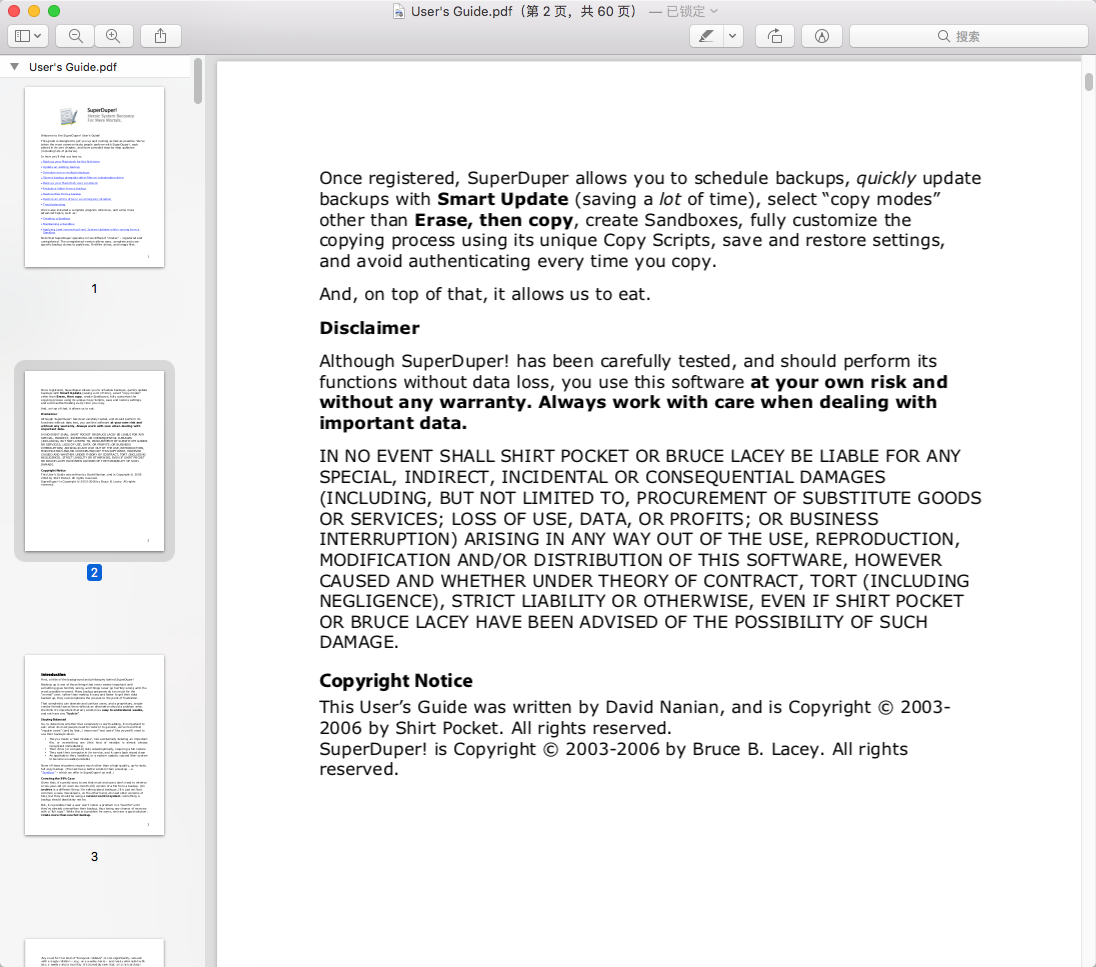Click the 'Copyright Notice' heading text
1096x967 pixels.
[x=396, y=680]
